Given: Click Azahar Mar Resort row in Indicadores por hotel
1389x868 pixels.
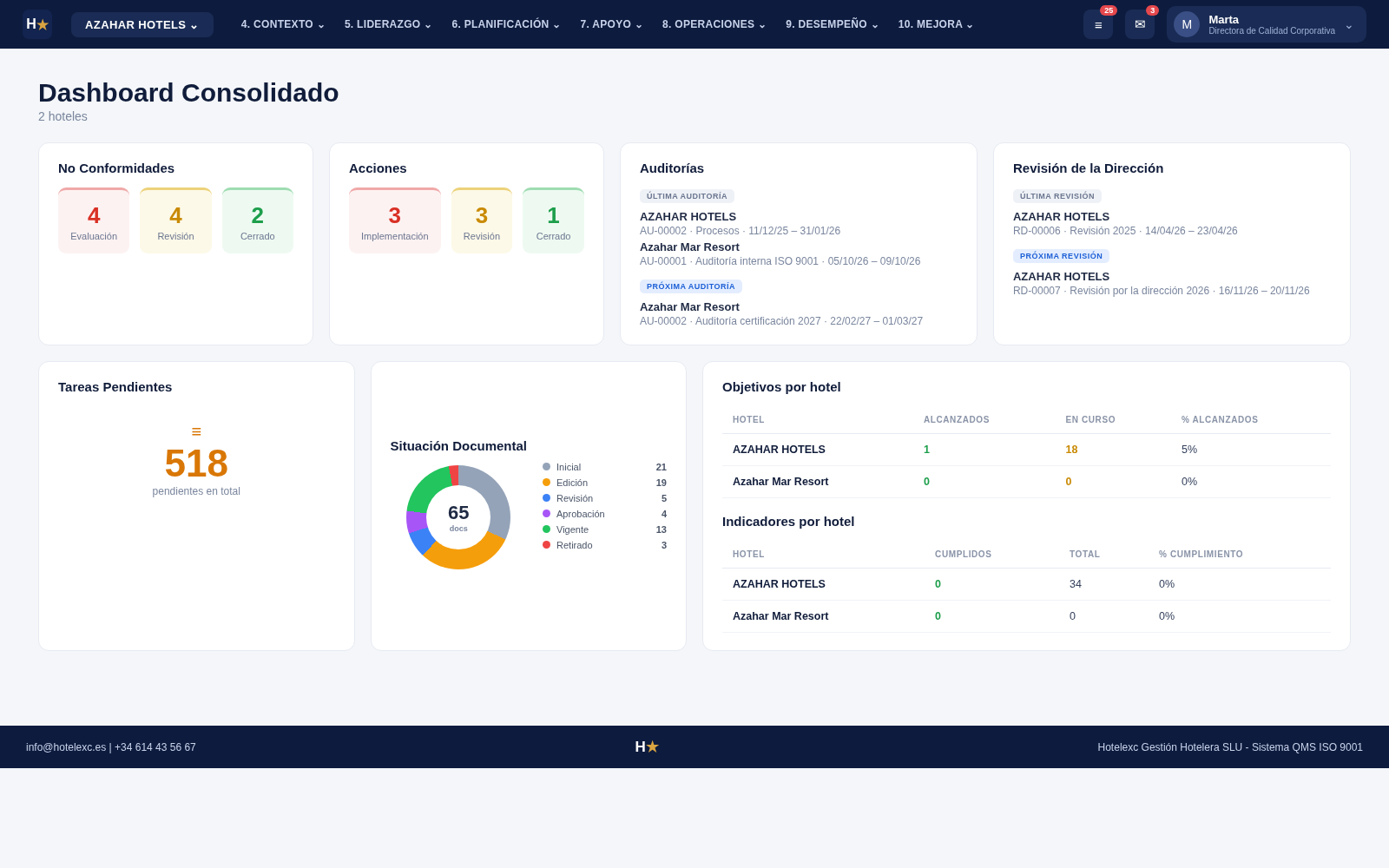Looking at the screenshot, I should coord(1026,616).
